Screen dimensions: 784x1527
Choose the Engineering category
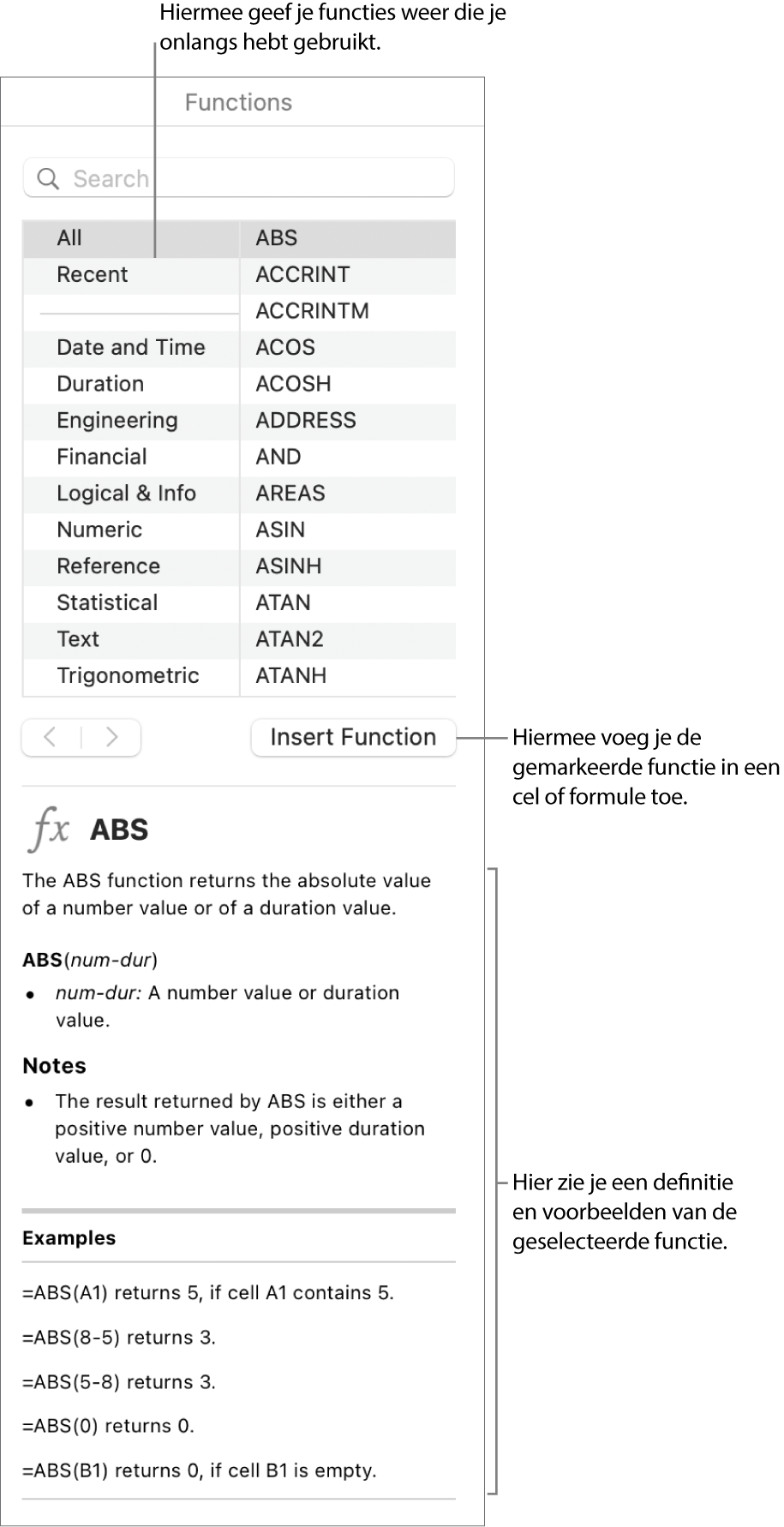click(117, 421)
